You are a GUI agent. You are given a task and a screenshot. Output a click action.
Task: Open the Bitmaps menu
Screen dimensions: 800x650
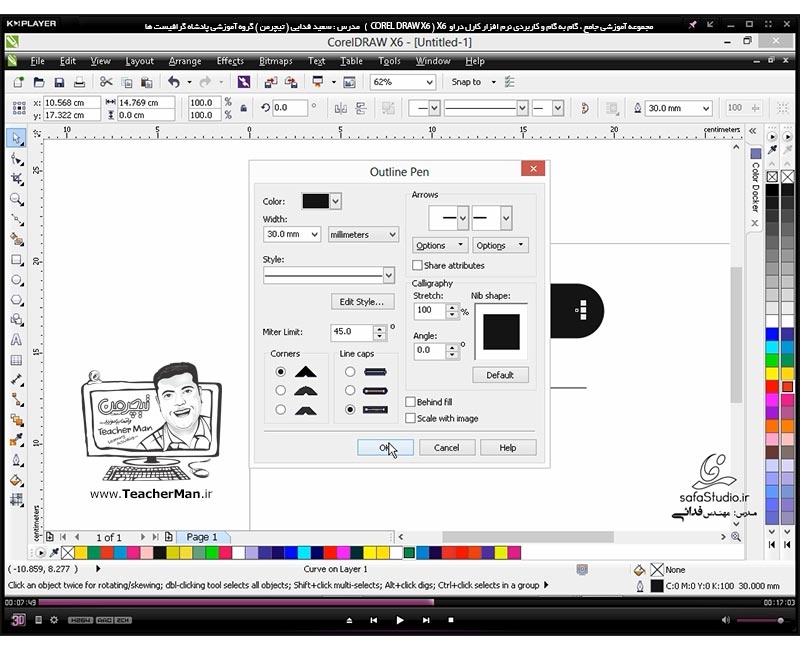click(276, 61)
